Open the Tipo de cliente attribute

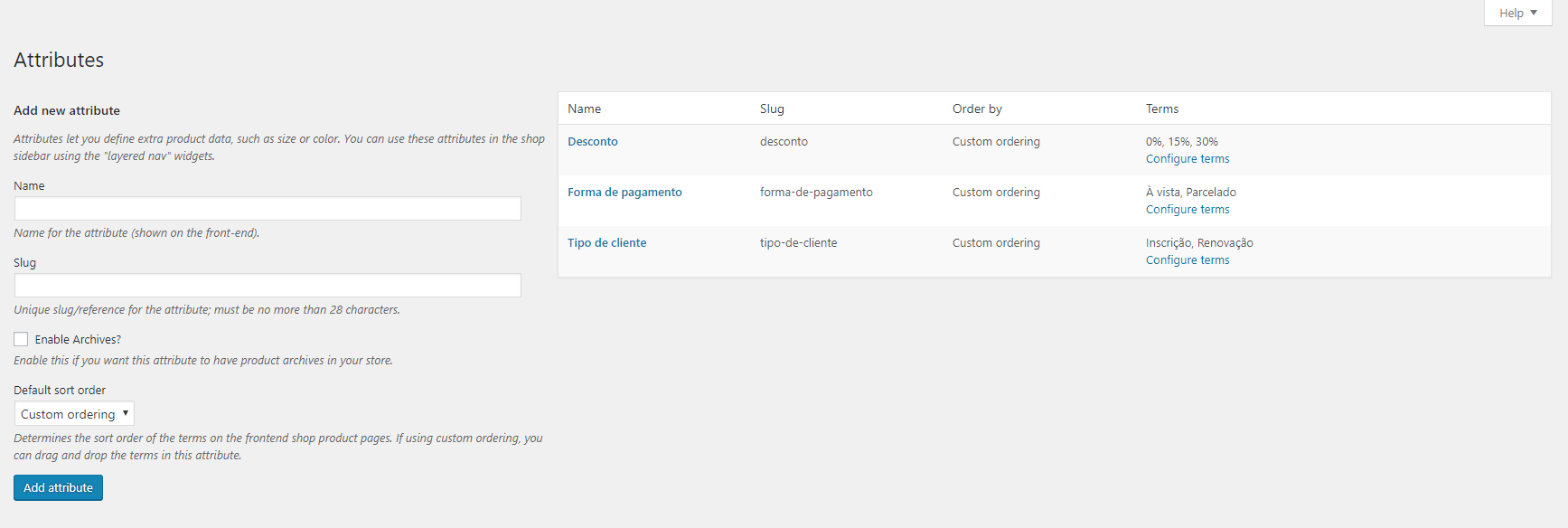point(606,243)
